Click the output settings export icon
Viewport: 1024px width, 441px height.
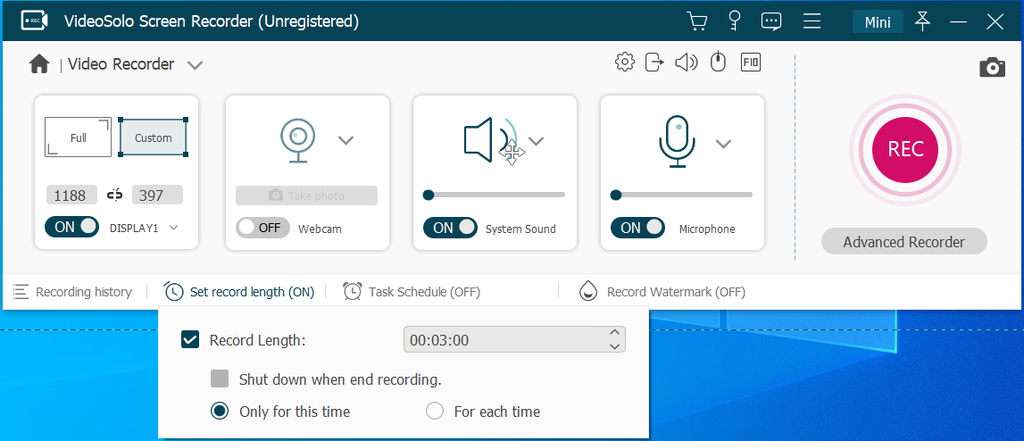point(654,62)
